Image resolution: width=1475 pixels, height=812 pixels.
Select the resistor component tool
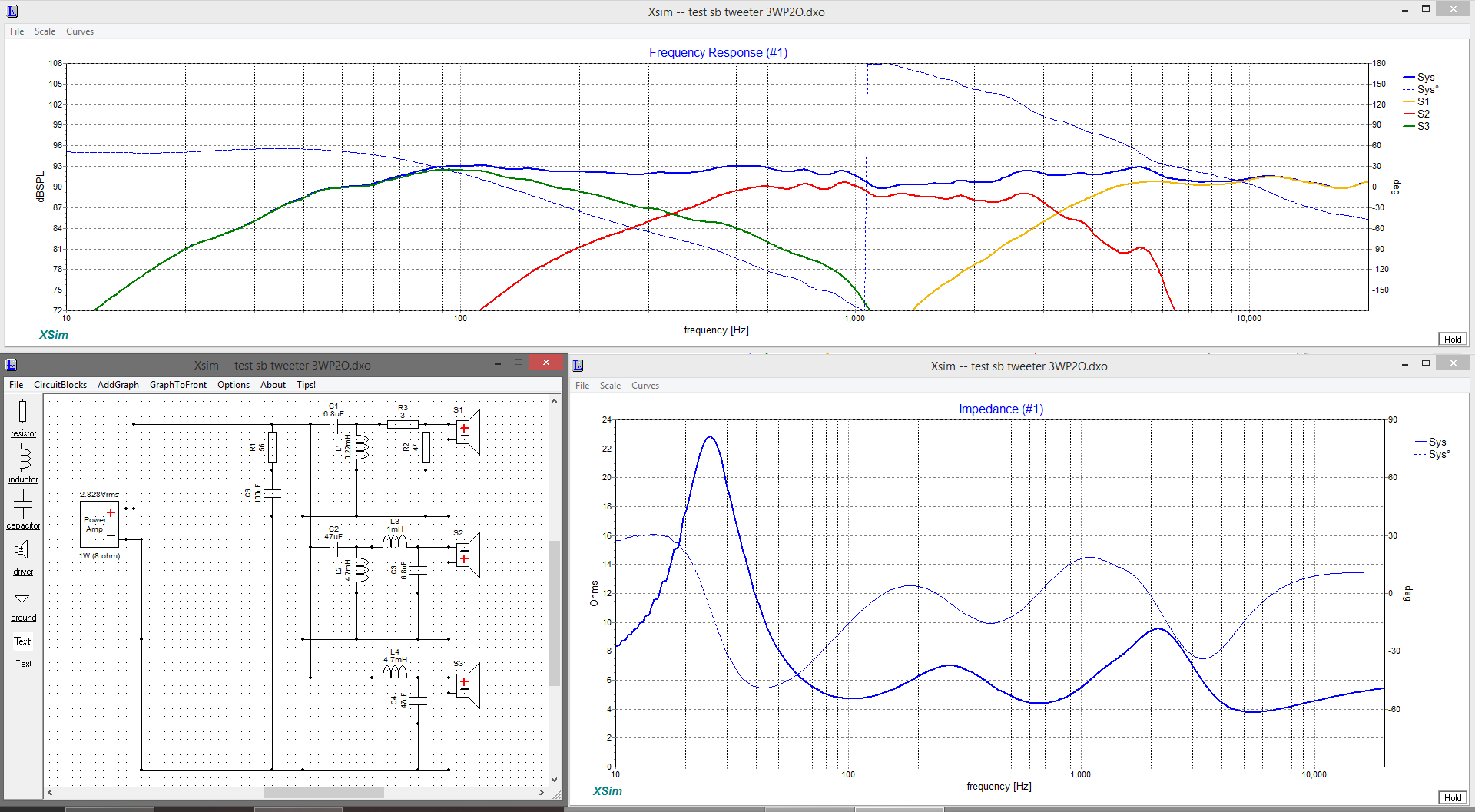[23, 418]
